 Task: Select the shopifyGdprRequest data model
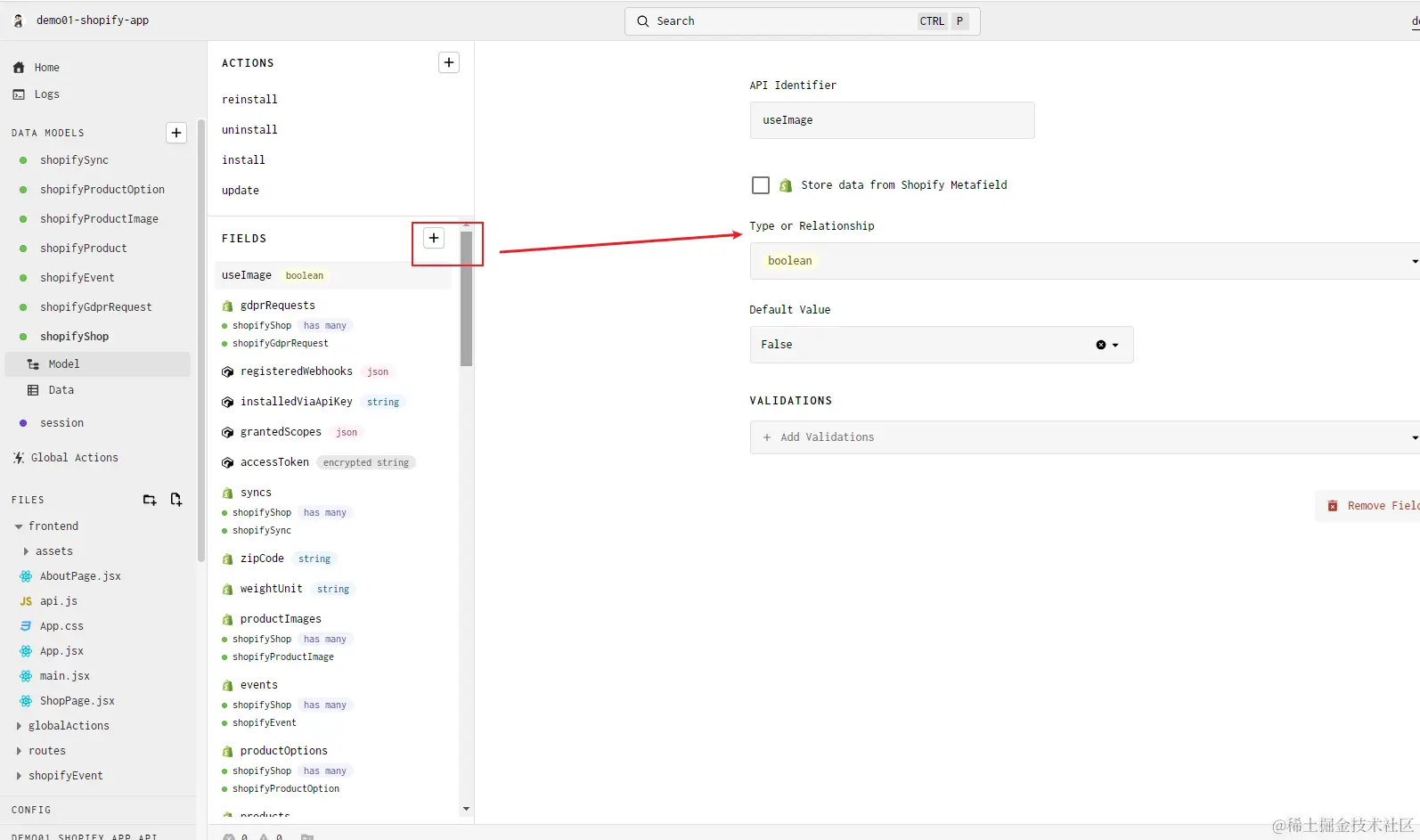[96, 307]
